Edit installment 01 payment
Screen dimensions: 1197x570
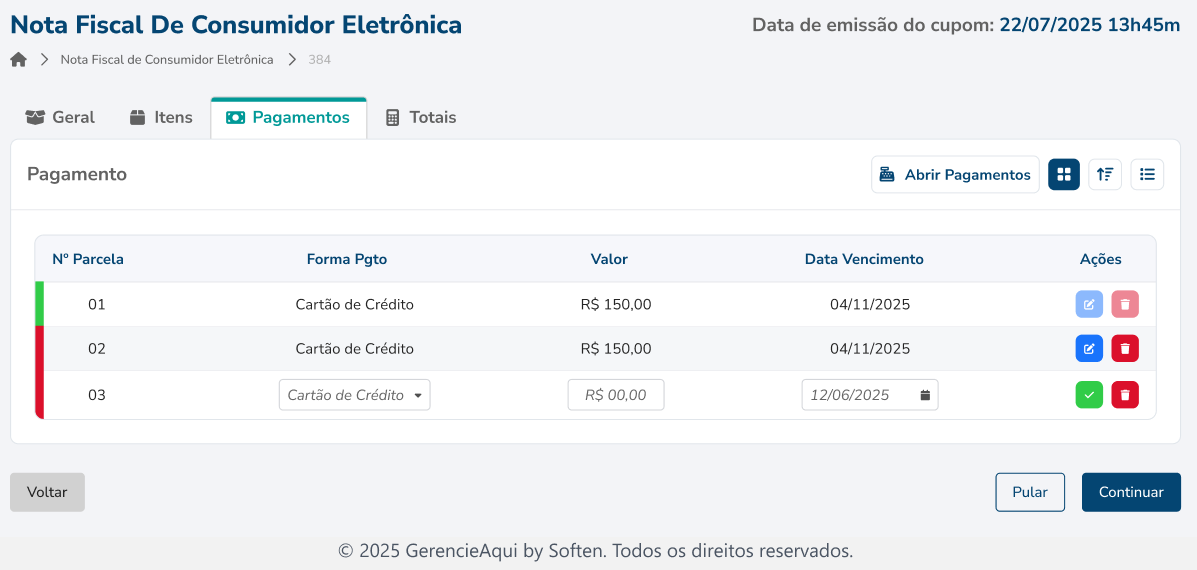(x=1089, y=305)
